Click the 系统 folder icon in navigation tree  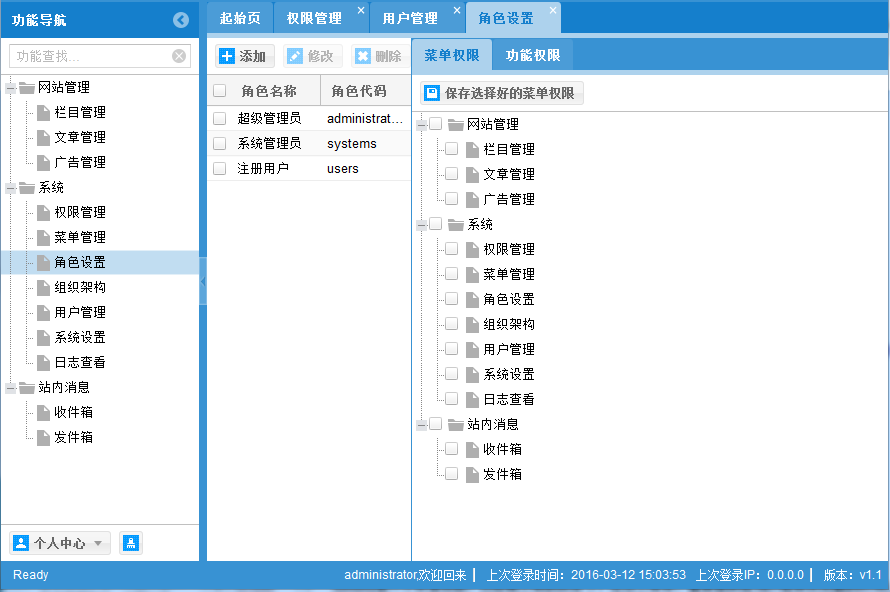coord(26,187)
